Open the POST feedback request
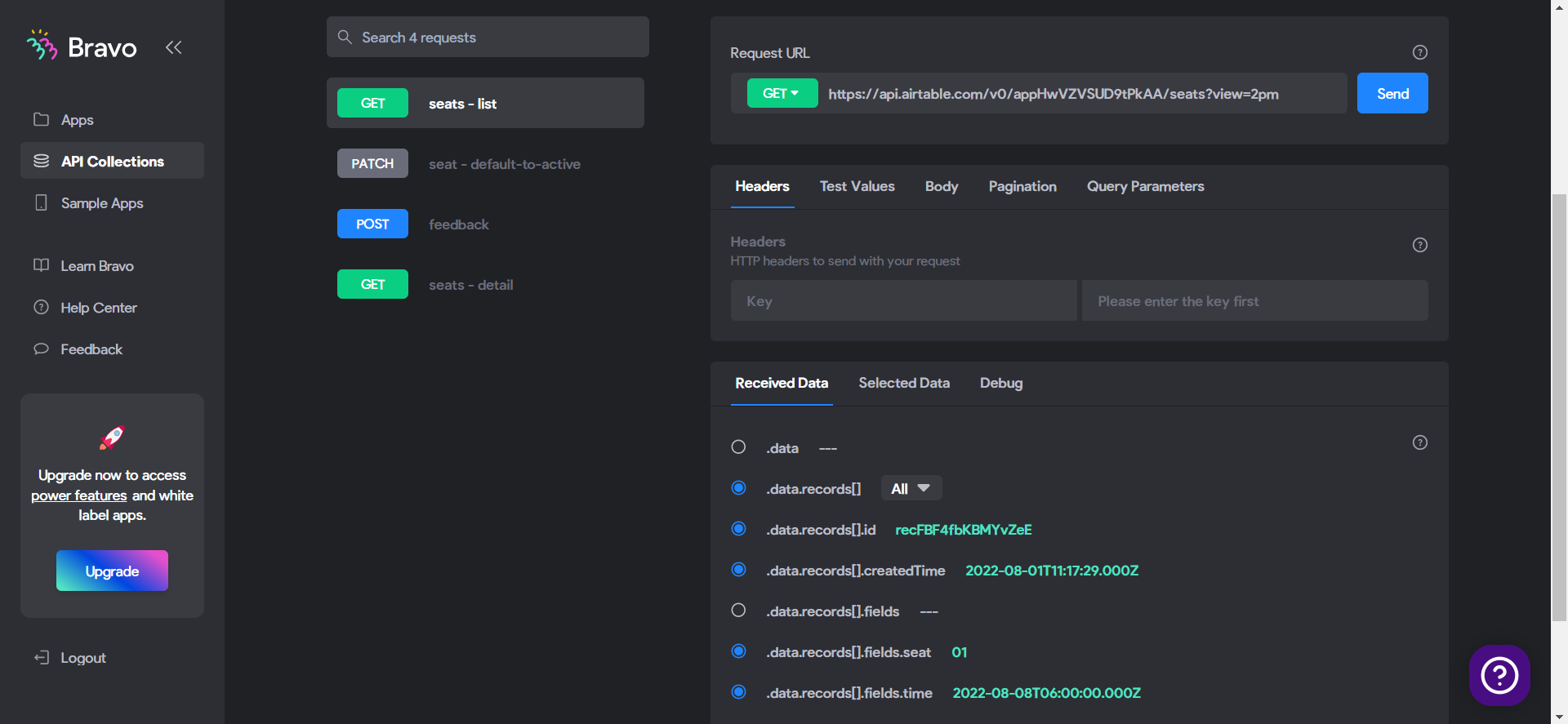Screen dimensions: 1568x724 pyautogui.click(x=485, y=224)
